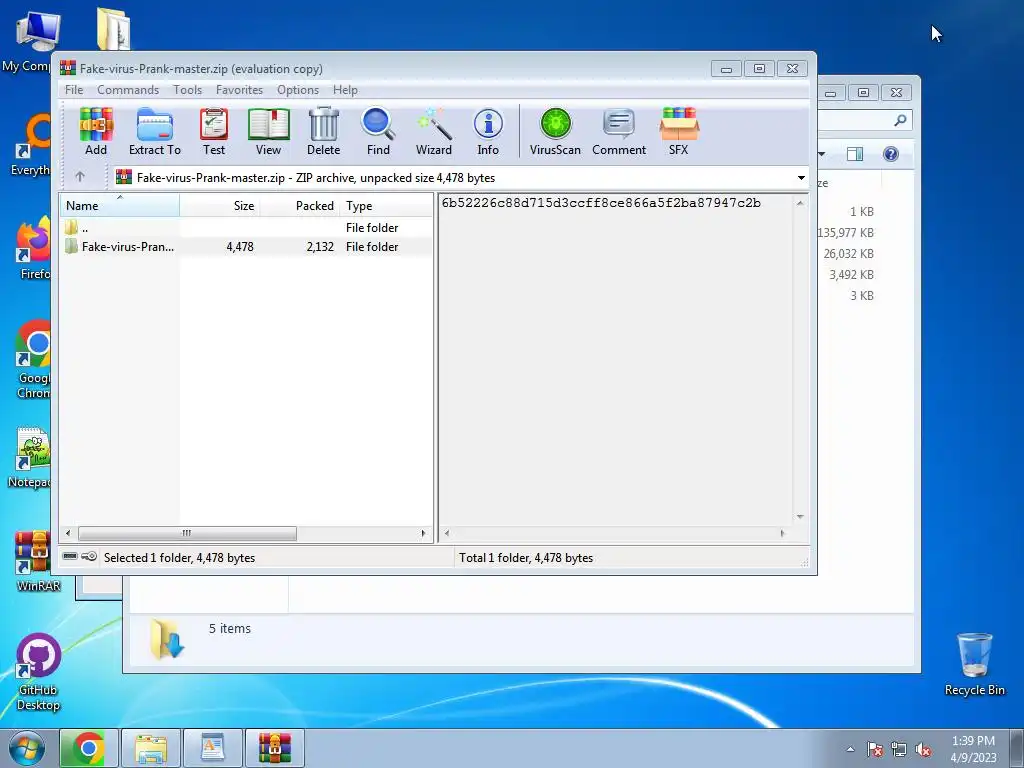
Task: Click file list scrollbar right arrow
Action: (423, 533)
